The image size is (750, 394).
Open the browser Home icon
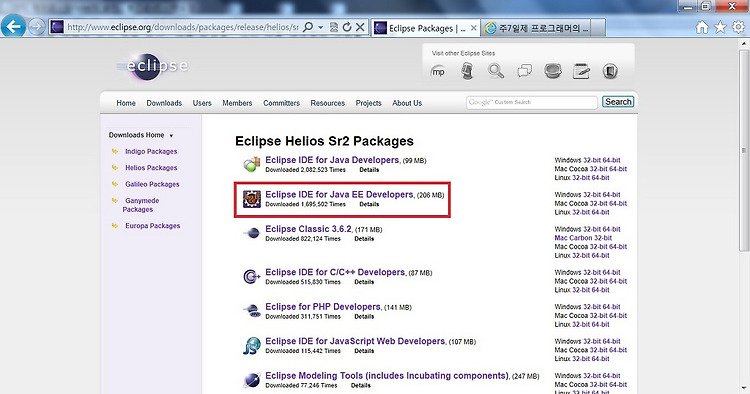pyautogui.click(x=702, y=27)
